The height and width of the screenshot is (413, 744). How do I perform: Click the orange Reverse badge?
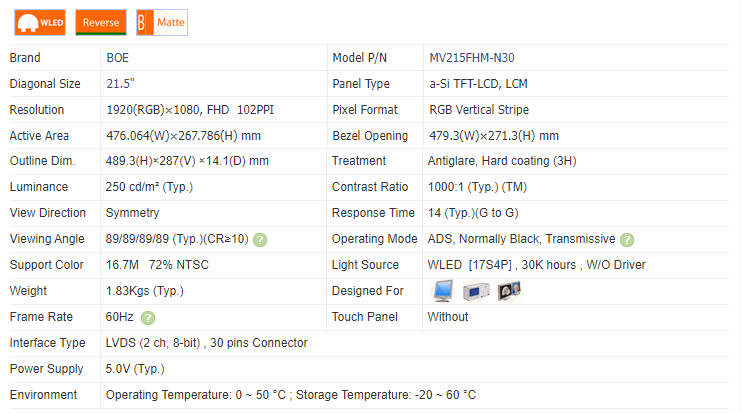click(x=100, y=22)
